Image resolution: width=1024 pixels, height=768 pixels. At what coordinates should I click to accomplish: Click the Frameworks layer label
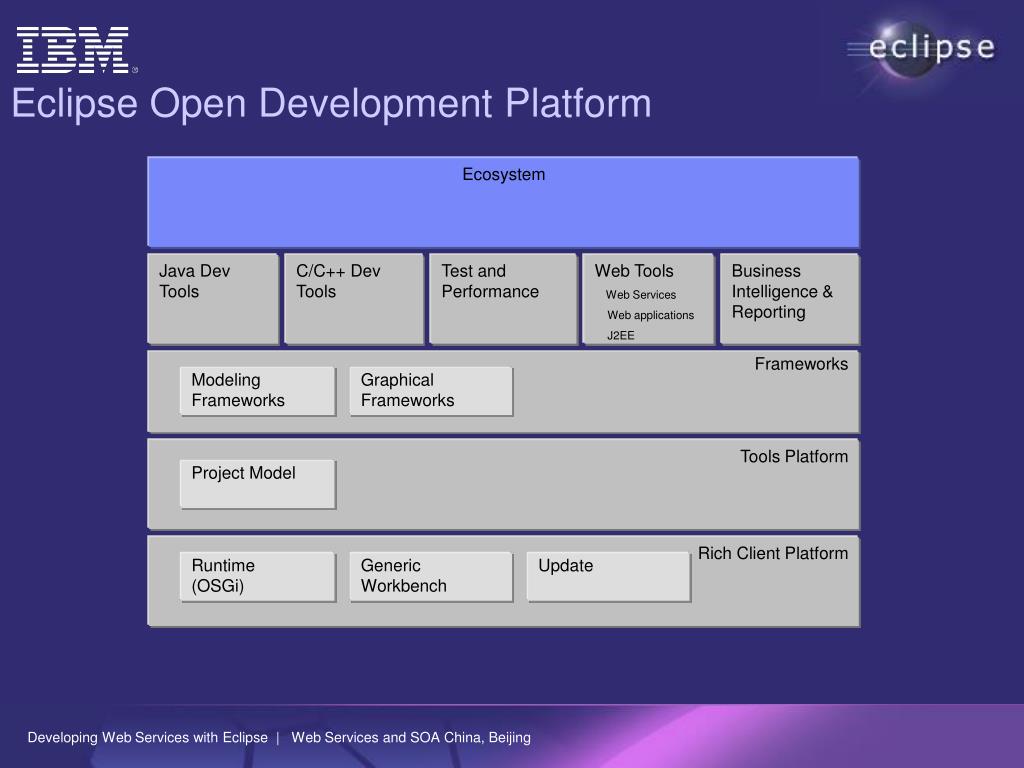tap(801, 364)
